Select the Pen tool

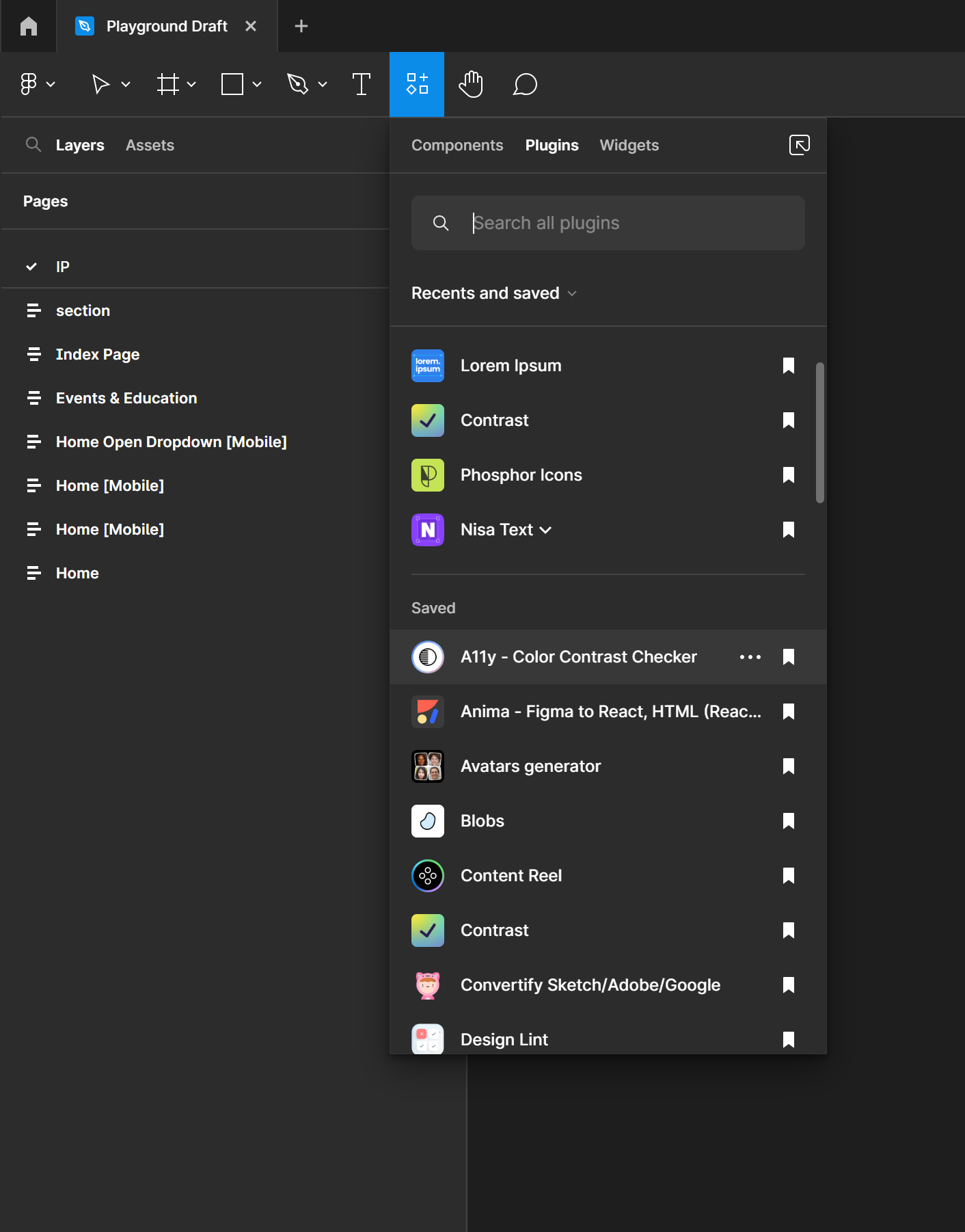pyautogui.click(x=298, y=84)
